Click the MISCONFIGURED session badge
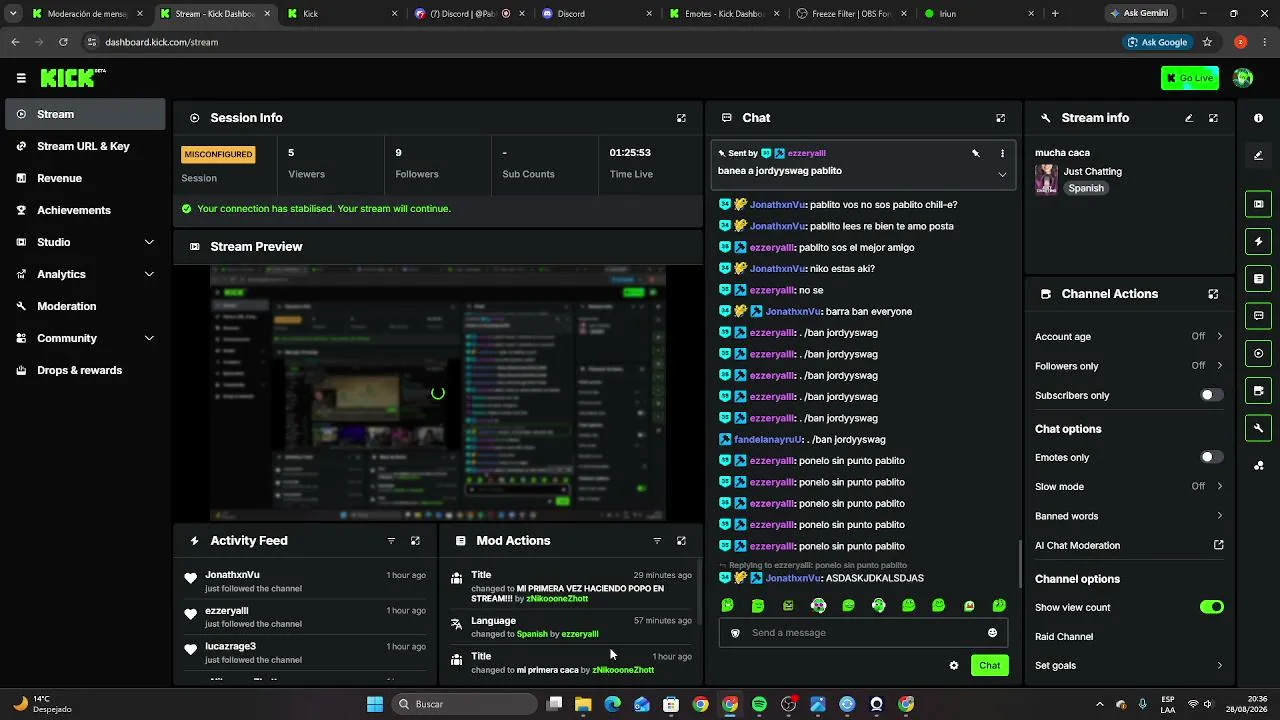The image size is (1280, 720). point(218,155)
